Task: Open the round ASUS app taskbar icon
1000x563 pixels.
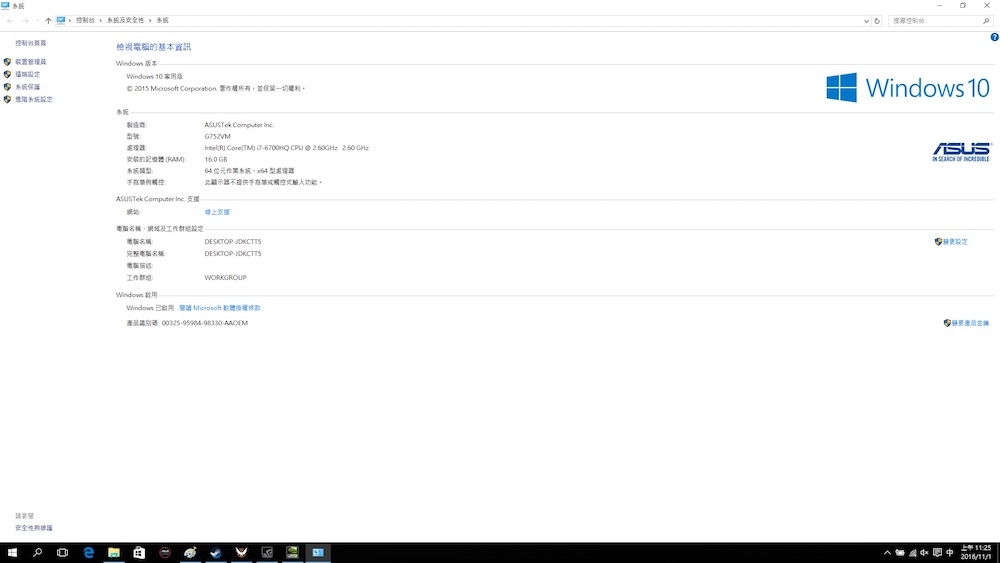Action: pyautogui.click(x=165, y=553)
